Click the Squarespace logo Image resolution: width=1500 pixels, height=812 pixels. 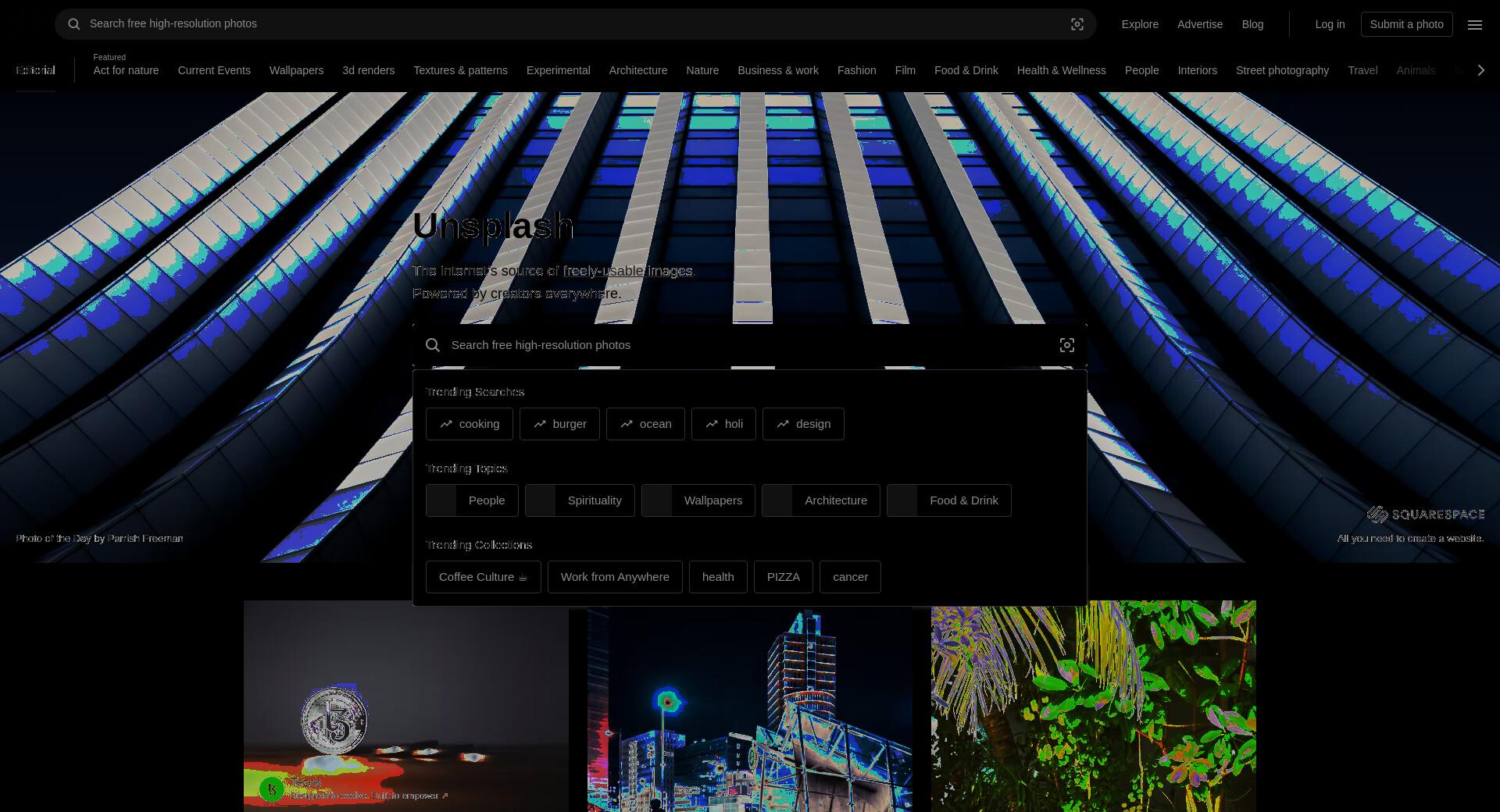(x=1426, y=514)
